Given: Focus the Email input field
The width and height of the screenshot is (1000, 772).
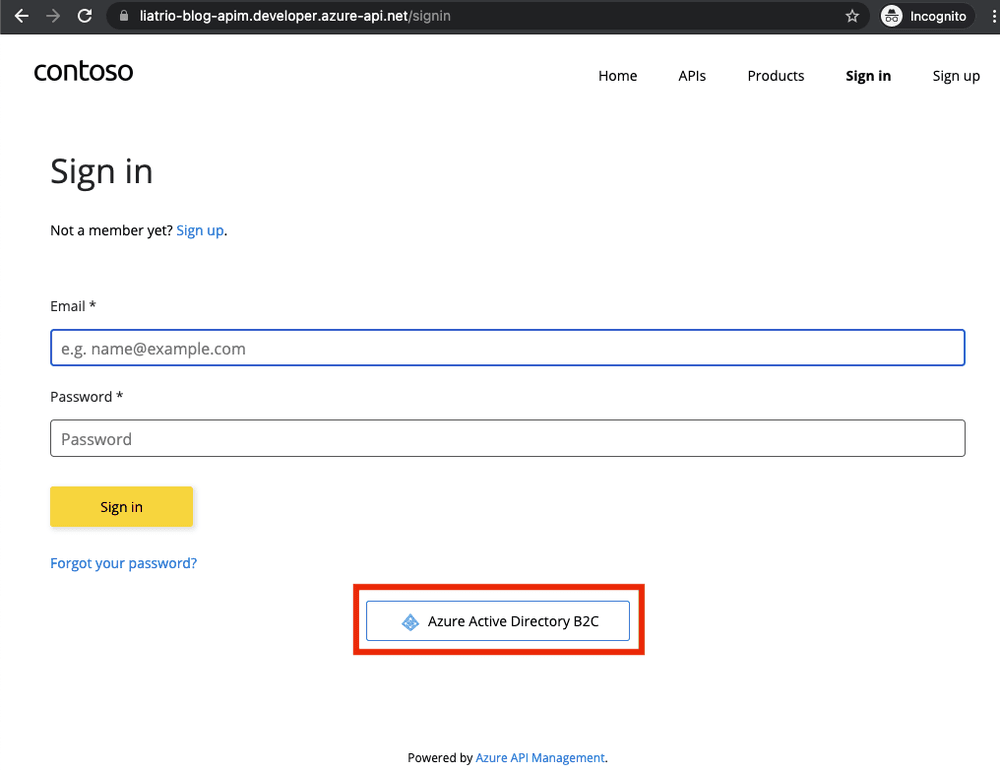Looking at the screenshot, I should [508, 348].
